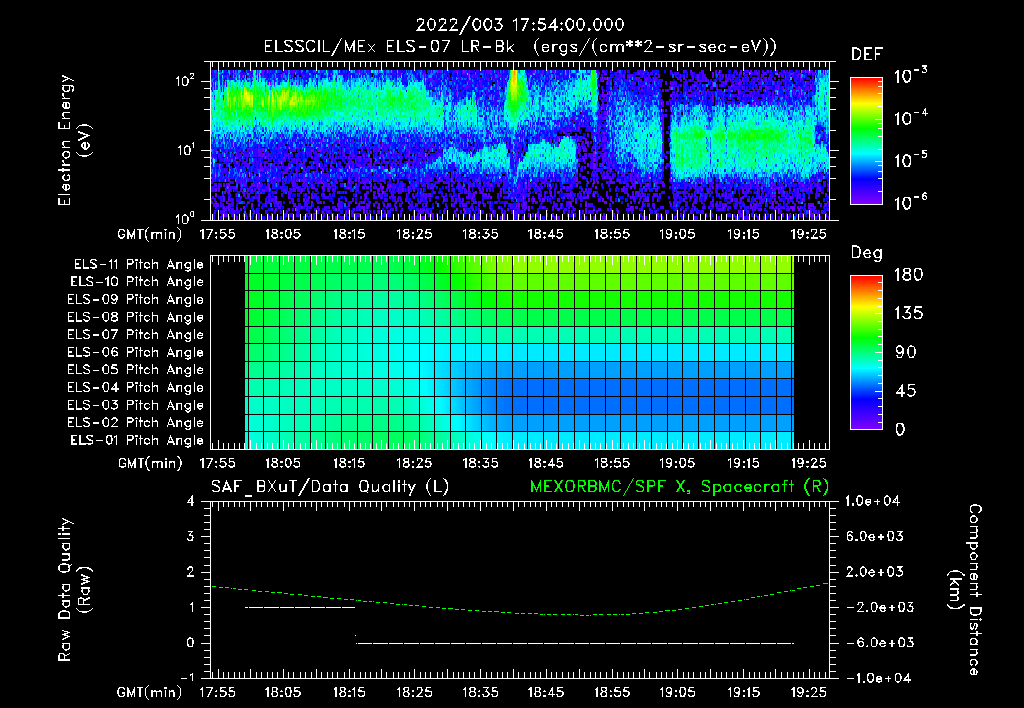Click the Electron Energy (eV) axis label
The image size is (1024, 708).
pos(74,140)
